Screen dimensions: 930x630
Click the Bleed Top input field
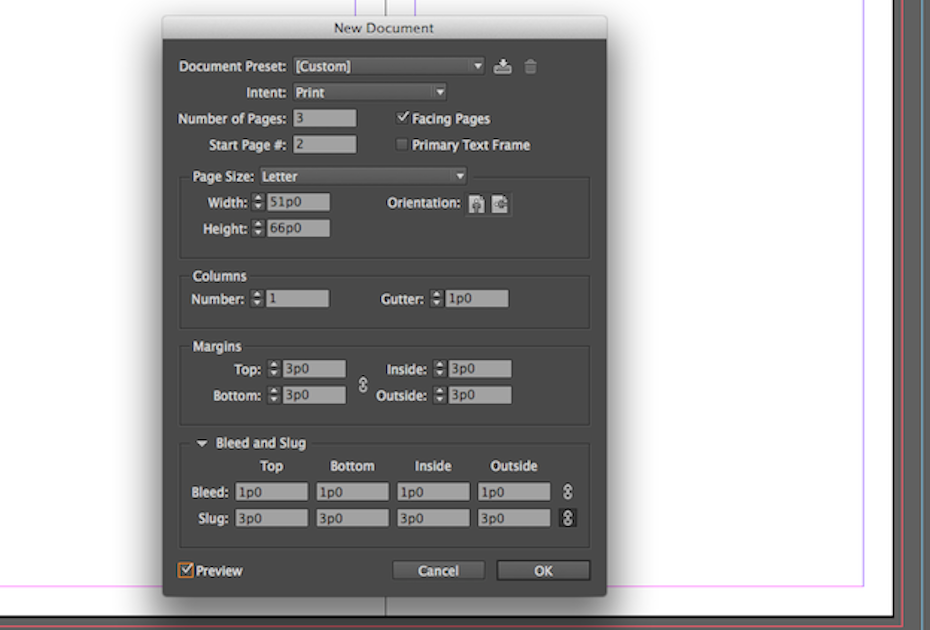(x=272, y=492)
